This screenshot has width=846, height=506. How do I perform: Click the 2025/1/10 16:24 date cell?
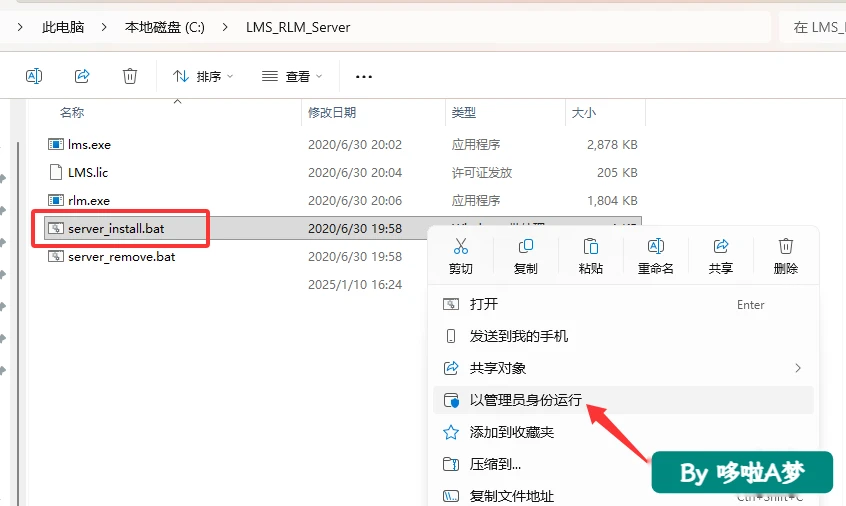[x=355, y=284]
